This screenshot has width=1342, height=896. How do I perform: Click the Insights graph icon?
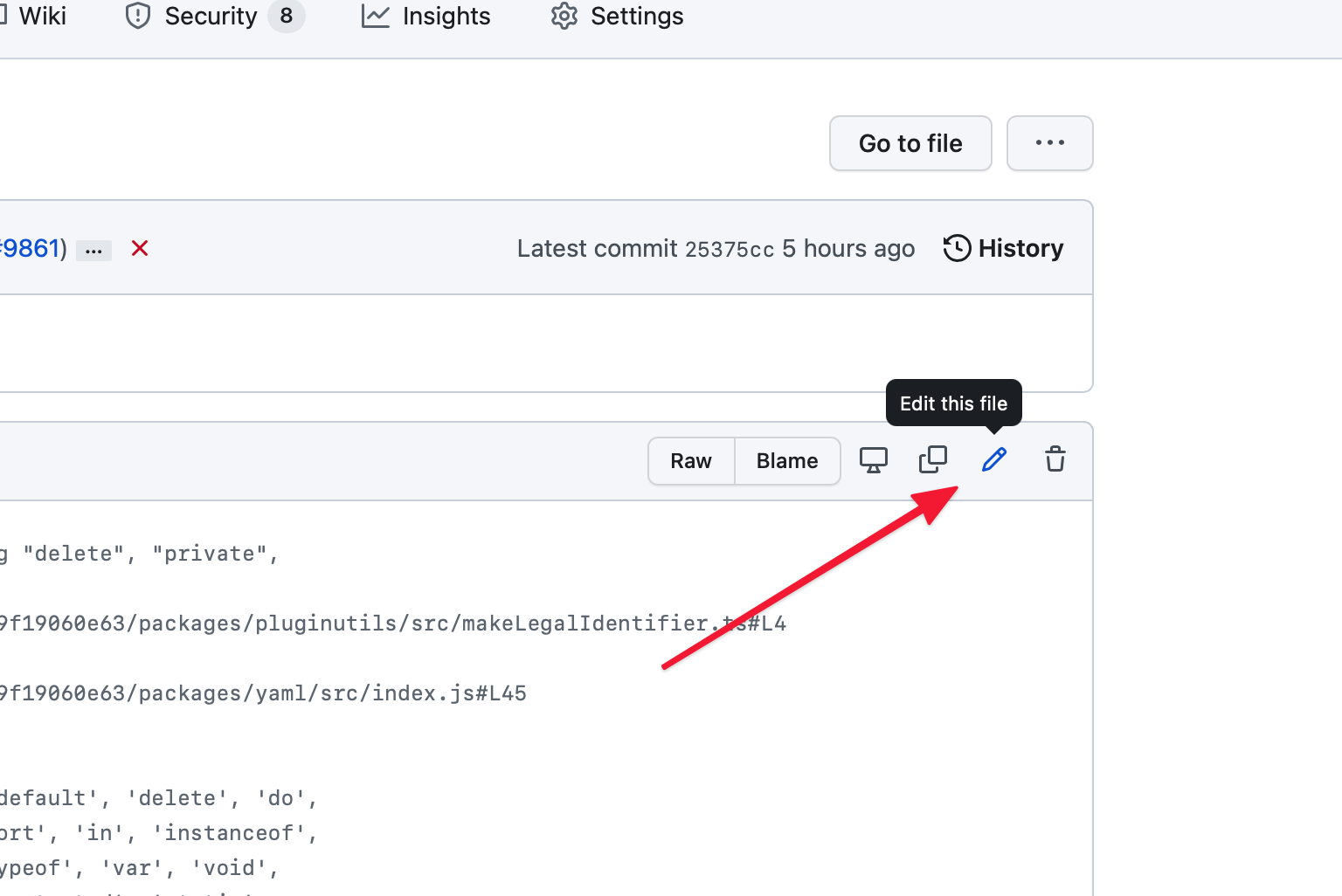(376, 16)
